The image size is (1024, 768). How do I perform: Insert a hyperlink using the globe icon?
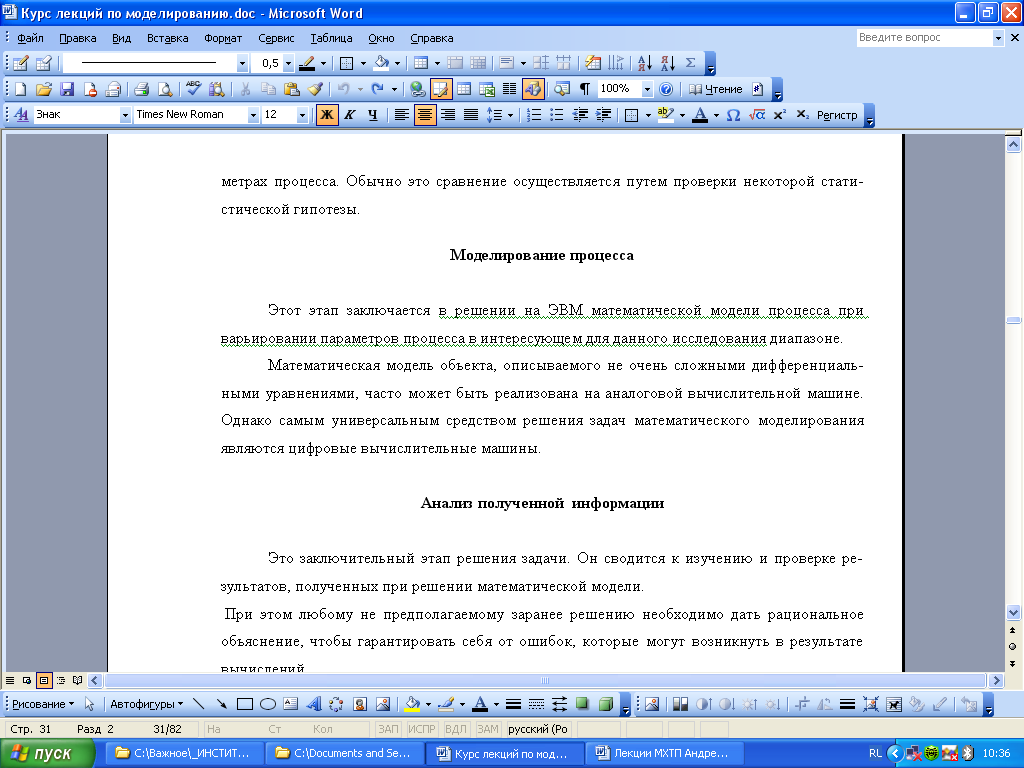point(417,89)
